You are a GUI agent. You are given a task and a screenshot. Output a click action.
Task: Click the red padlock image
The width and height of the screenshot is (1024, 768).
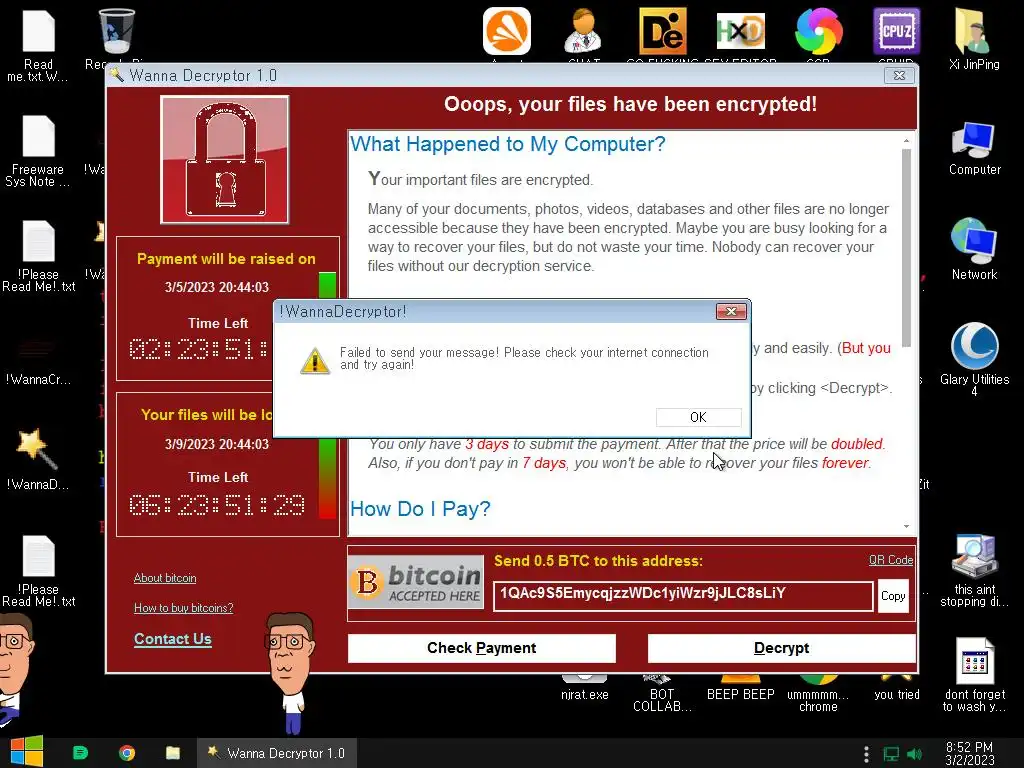point(225,160)
